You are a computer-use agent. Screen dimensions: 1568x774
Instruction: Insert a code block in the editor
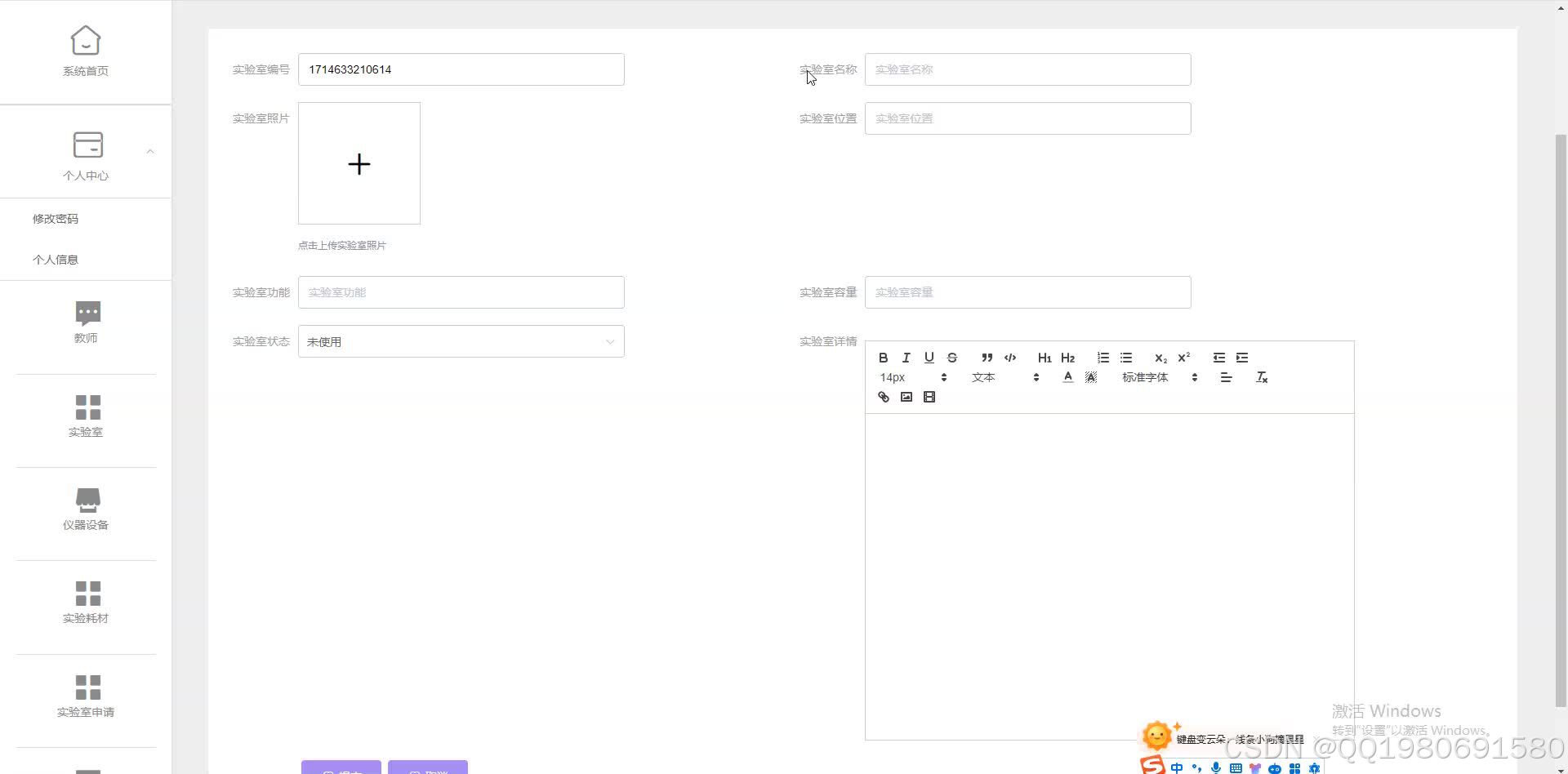(1010, 358)
